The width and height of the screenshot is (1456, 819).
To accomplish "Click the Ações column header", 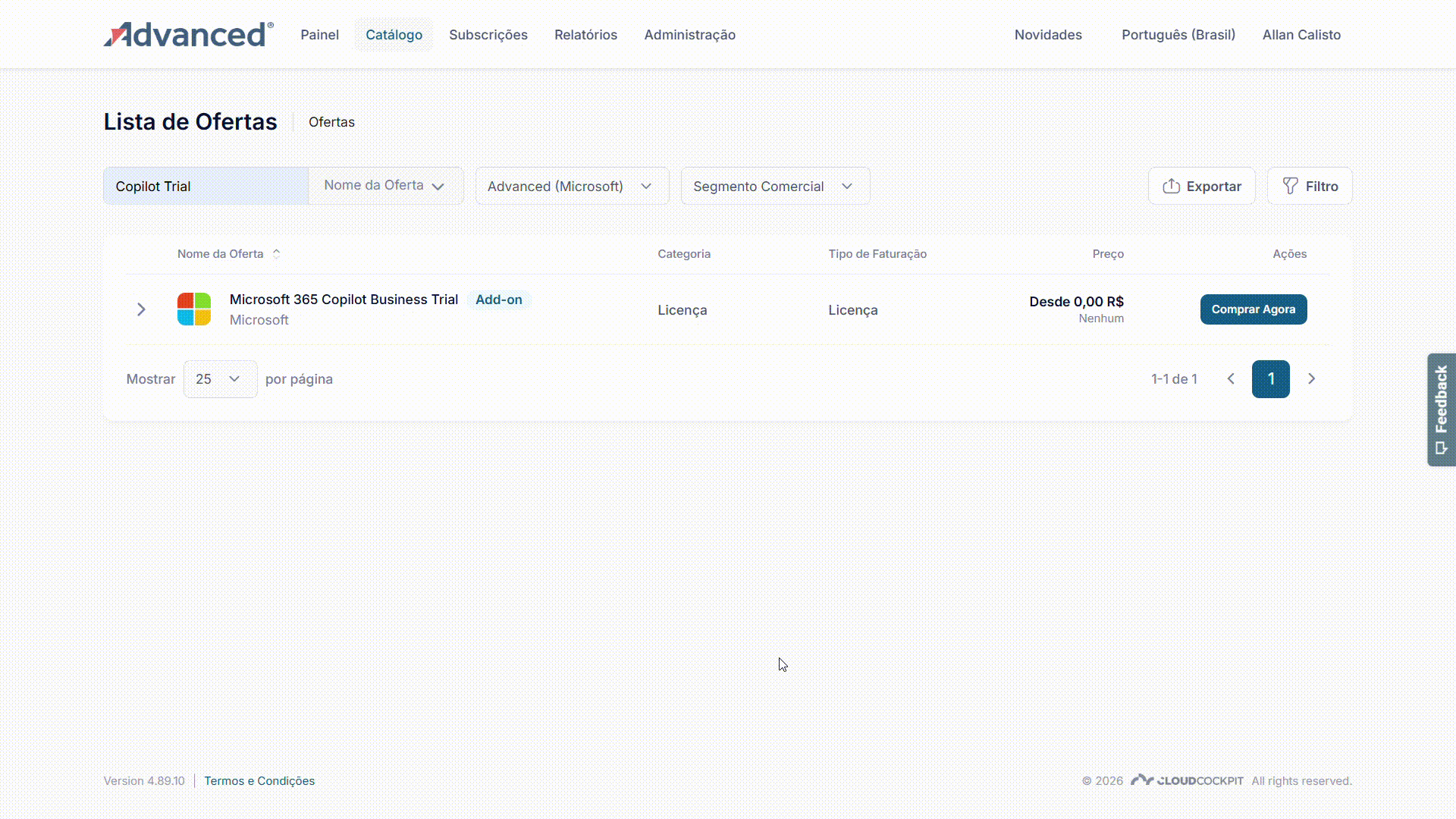I will coord(1289,254).
